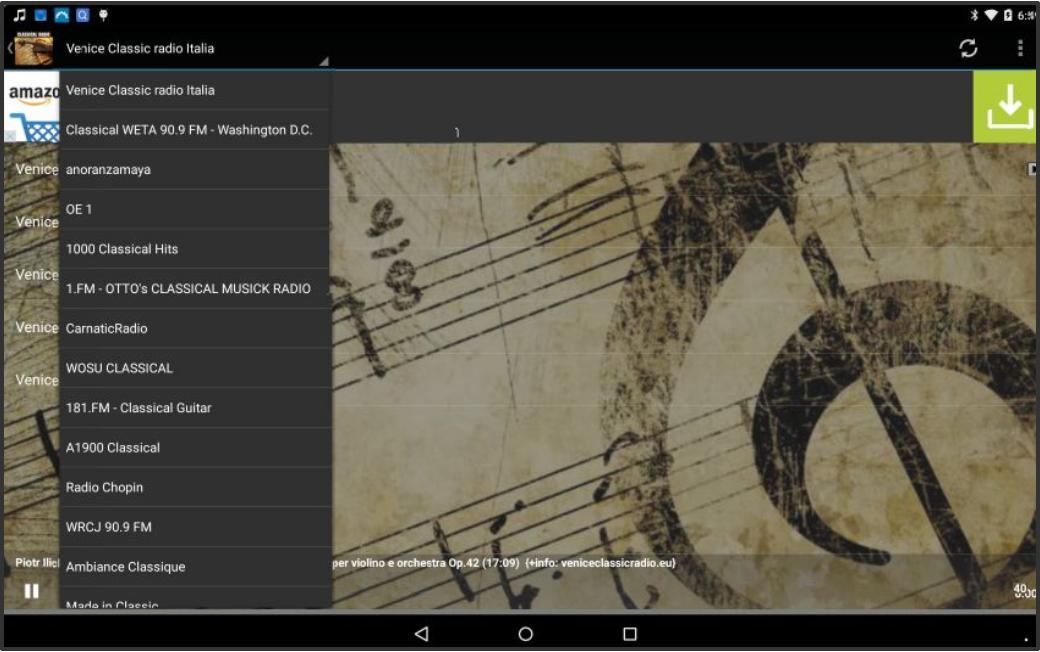Viewport: 1040px width, 652px height.
Task: Tap the blue square notification icon
Action: 40,15
